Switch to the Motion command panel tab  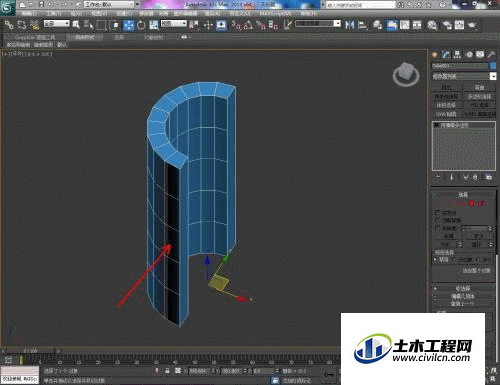tap(469, 54)
